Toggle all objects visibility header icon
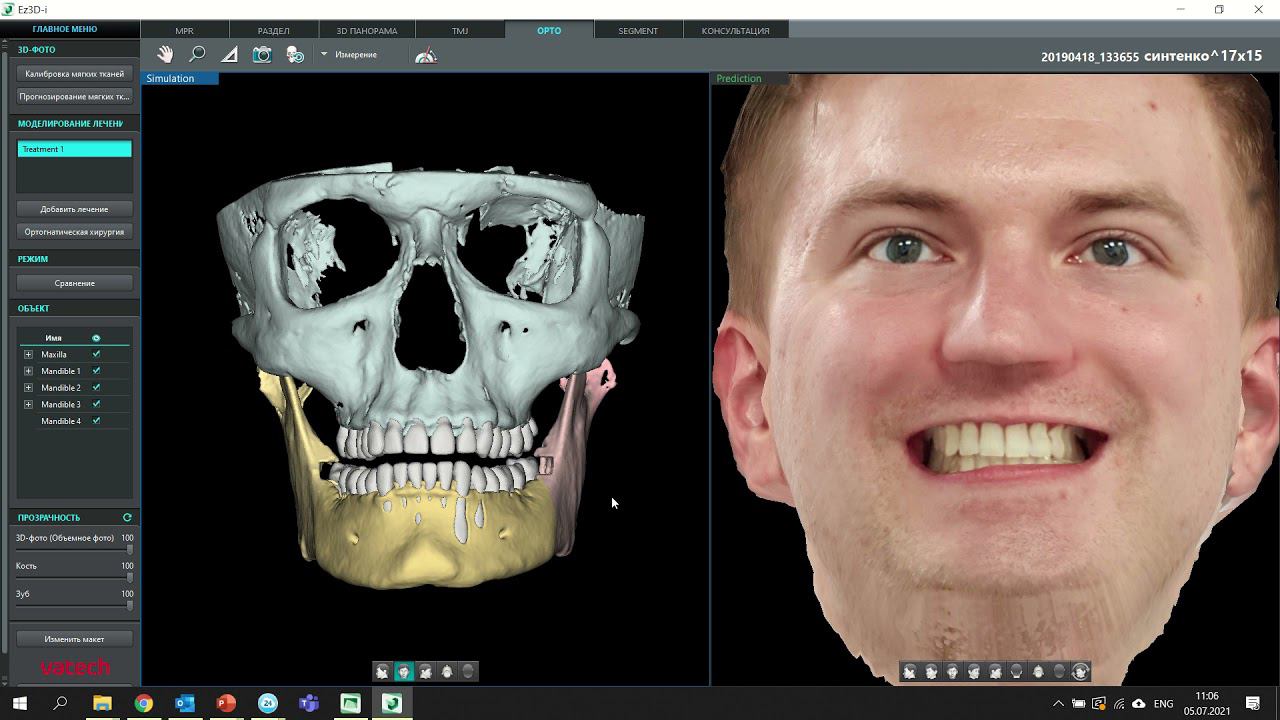The image size is (1280, 720). point(96,338)
